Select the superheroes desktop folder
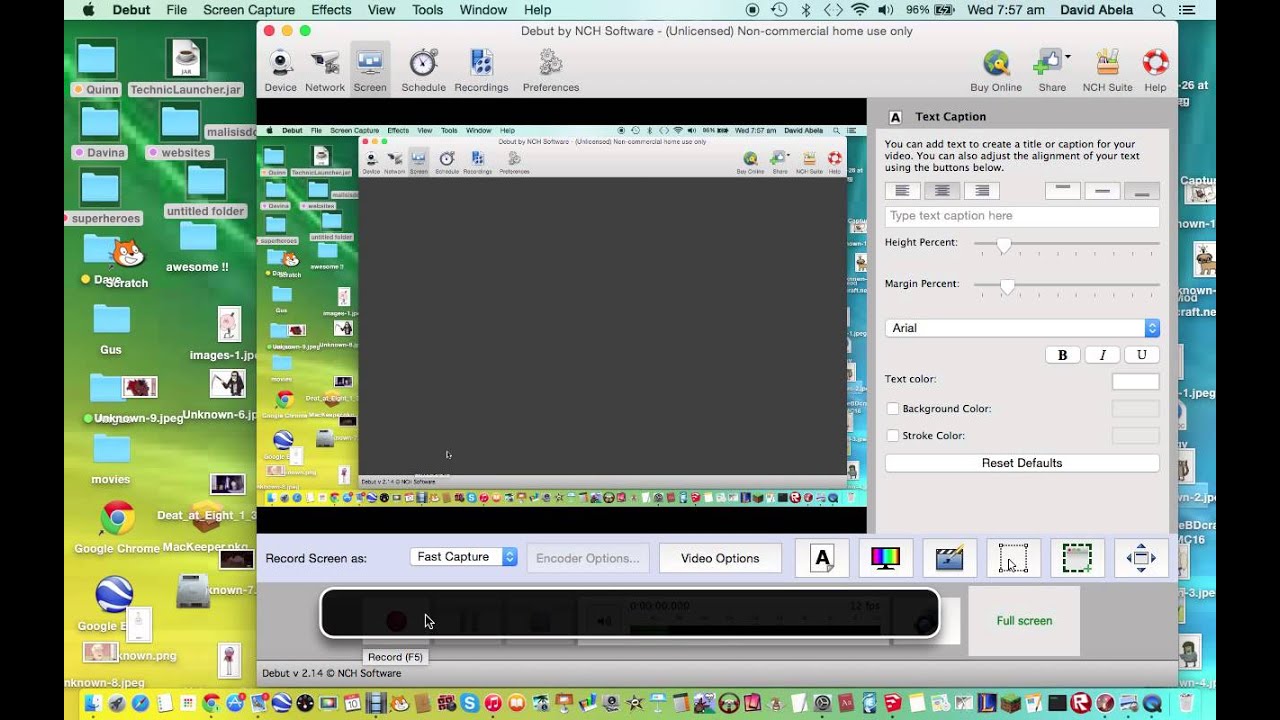Screen dimensions: 1280x720 click(x=105, y=198)
